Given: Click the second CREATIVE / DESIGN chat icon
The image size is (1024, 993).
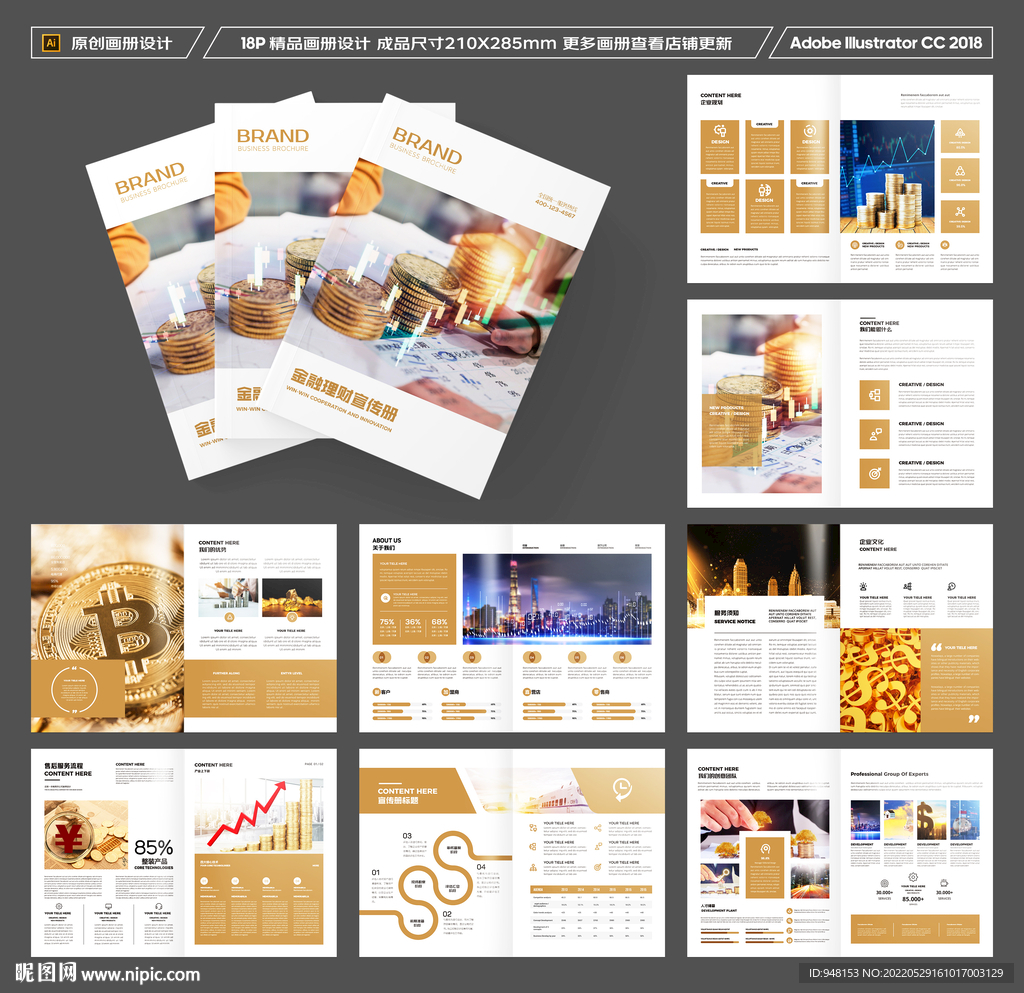Looking at the screenshot, I should (874, 434).
